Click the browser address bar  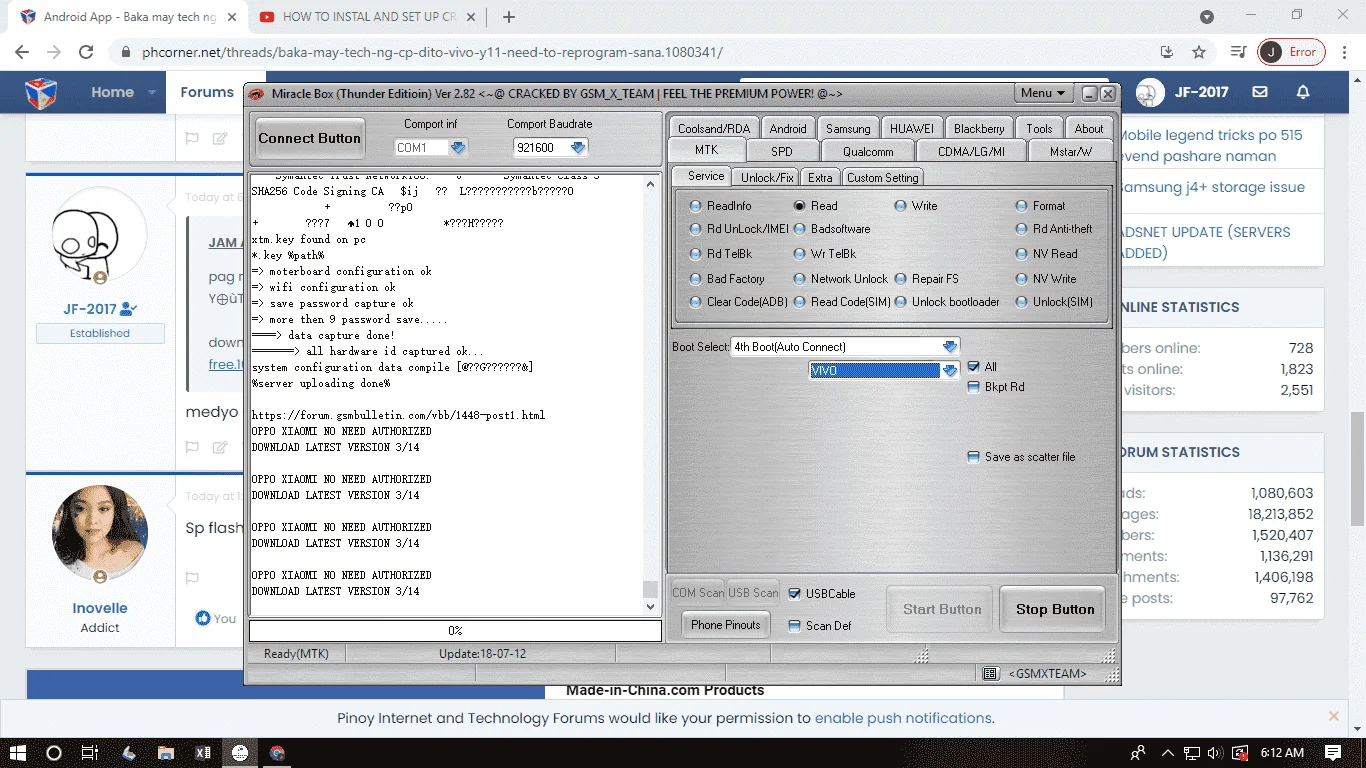coord(640,52)
